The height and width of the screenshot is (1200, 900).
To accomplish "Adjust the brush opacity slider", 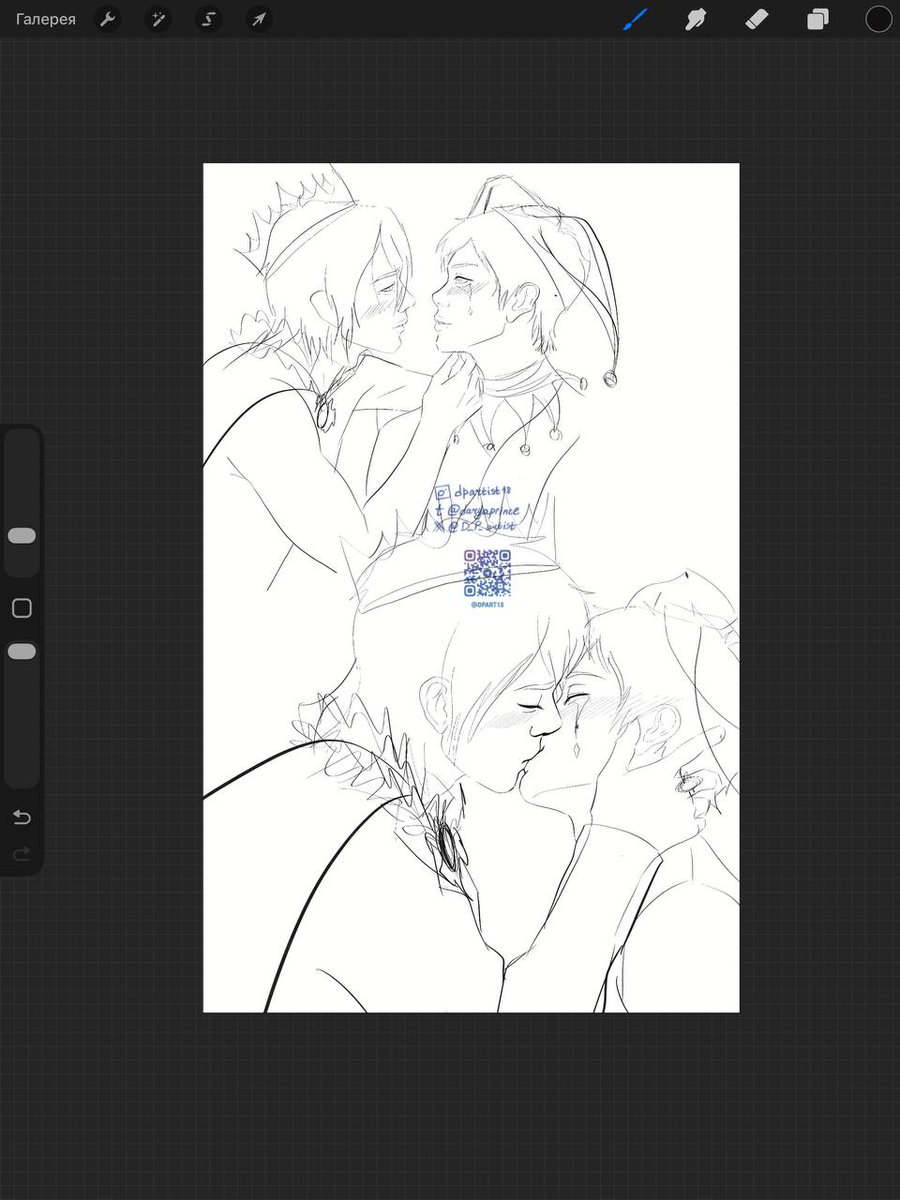I will click(x=21, y=651).
